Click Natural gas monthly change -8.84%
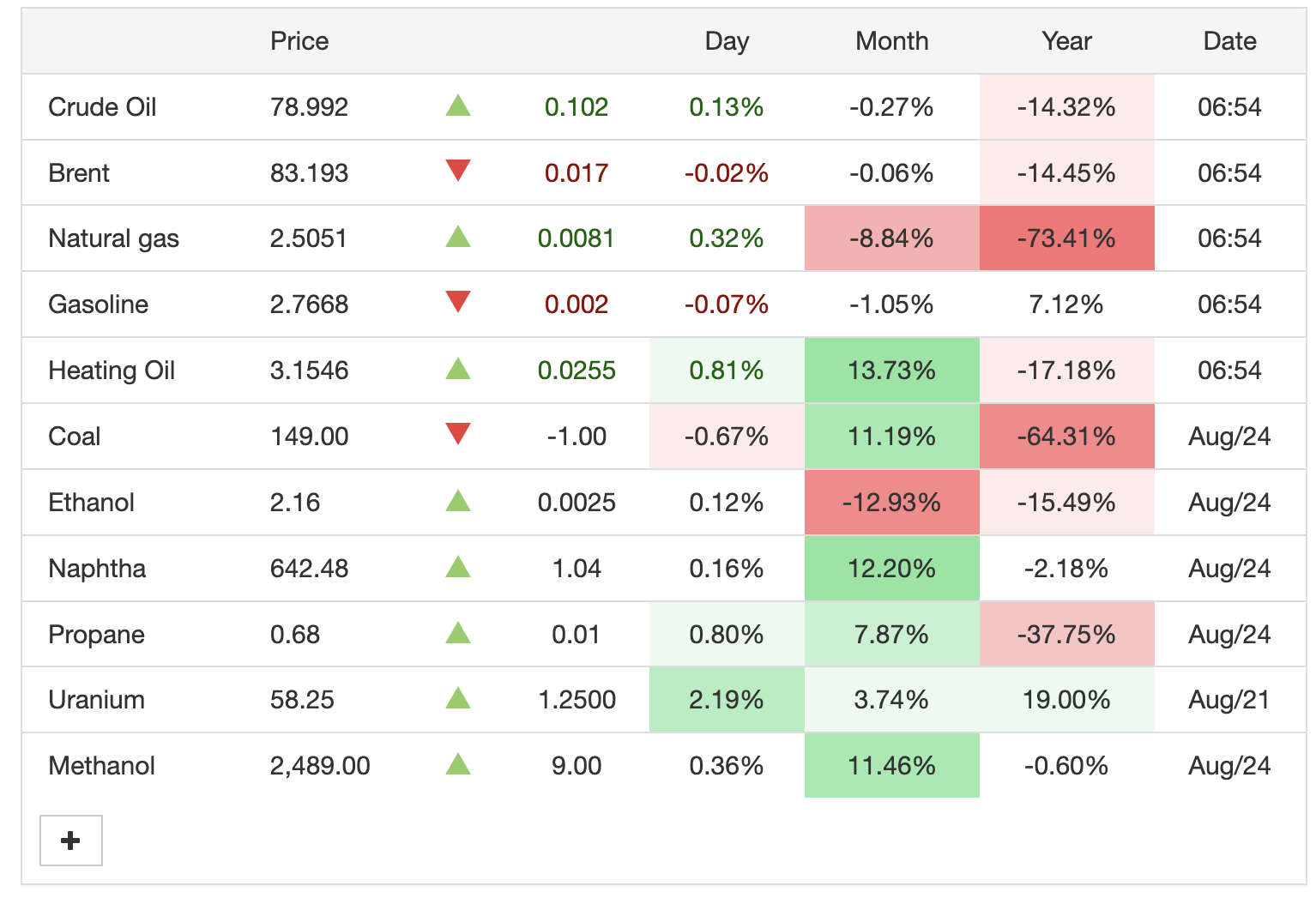 [x=891, y=238]
